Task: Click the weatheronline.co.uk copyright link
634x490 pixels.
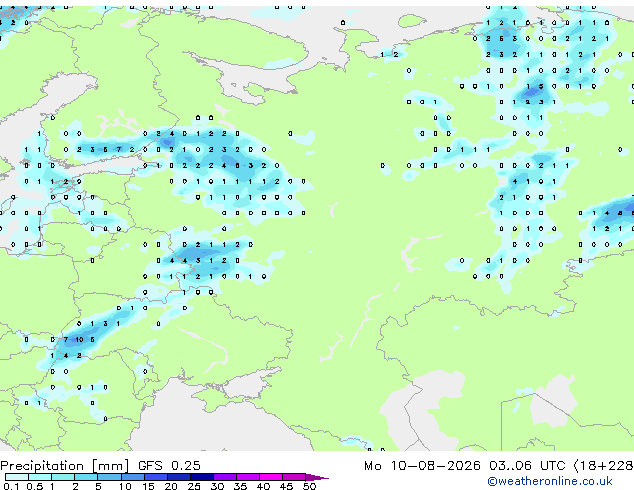Action: 549,481
